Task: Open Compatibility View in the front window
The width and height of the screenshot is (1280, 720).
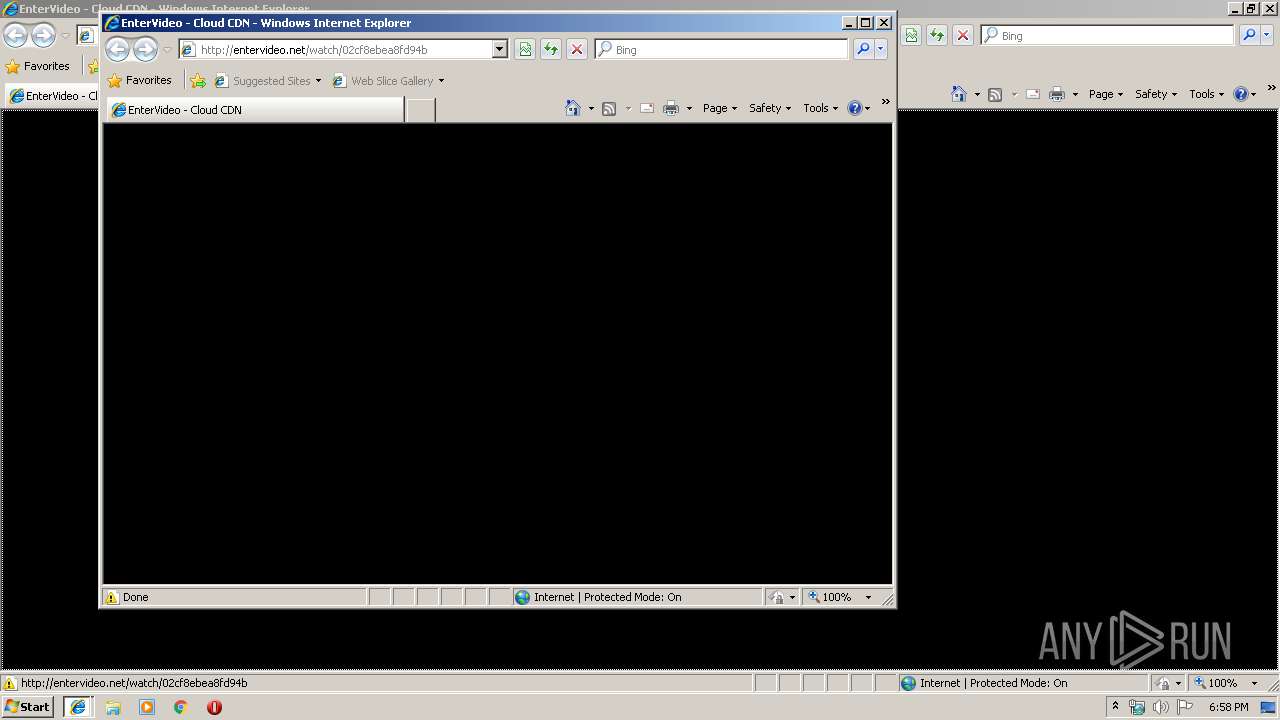Action: (525, 49)
